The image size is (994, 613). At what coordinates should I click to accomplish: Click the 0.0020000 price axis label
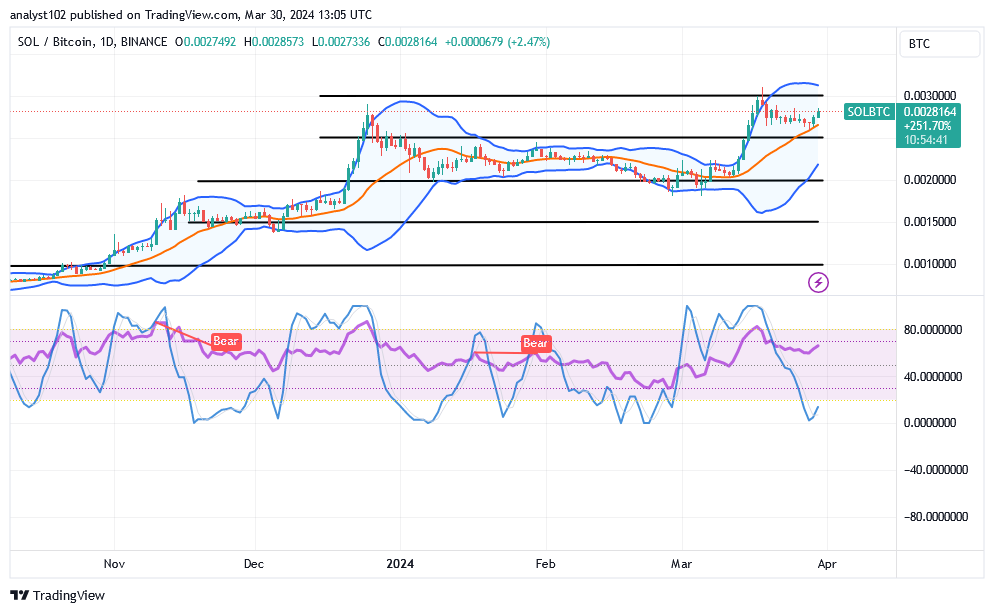[930, 180]
